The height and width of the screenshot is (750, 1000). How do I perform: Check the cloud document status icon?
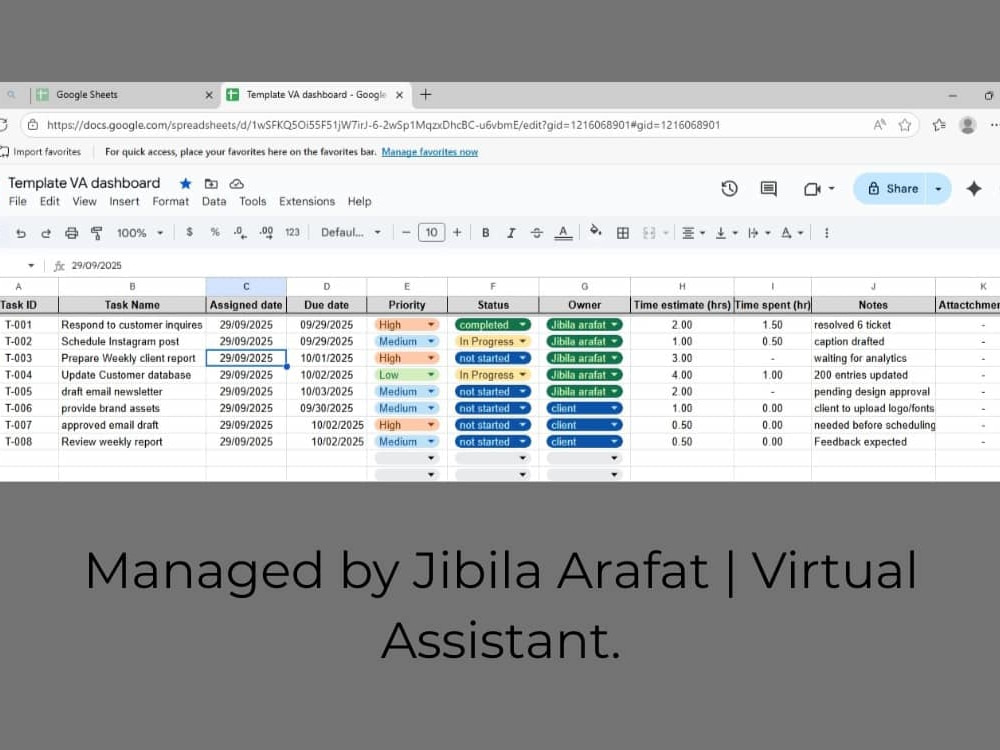click(x=237, y=184)
